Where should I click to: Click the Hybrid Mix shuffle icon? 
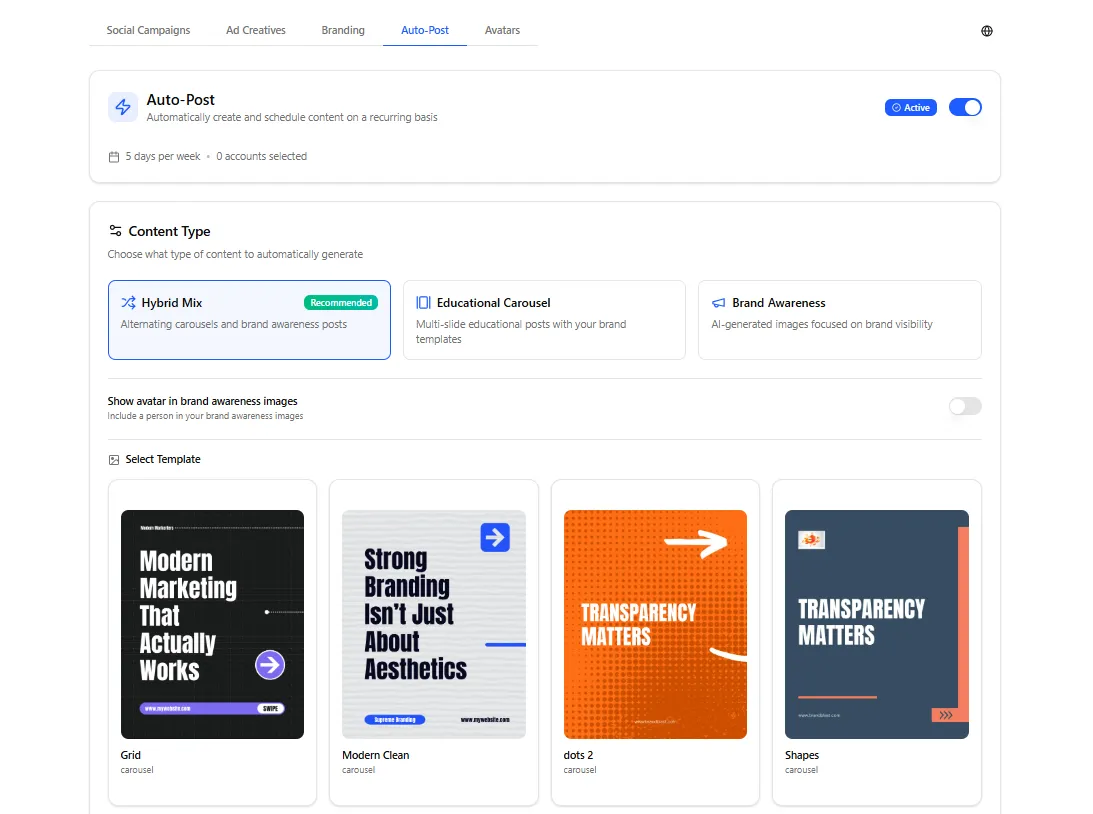(x=128, y=302)
